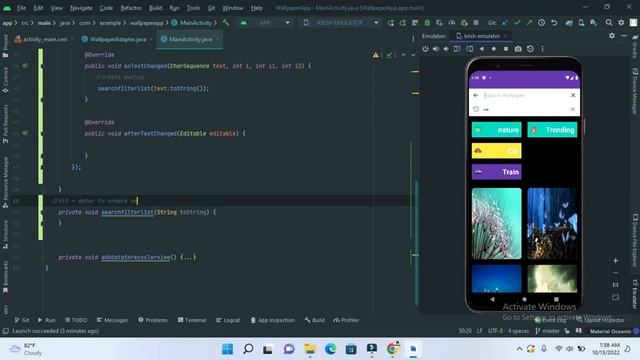Open the Logcat tool window

click(x=228, y=320)
